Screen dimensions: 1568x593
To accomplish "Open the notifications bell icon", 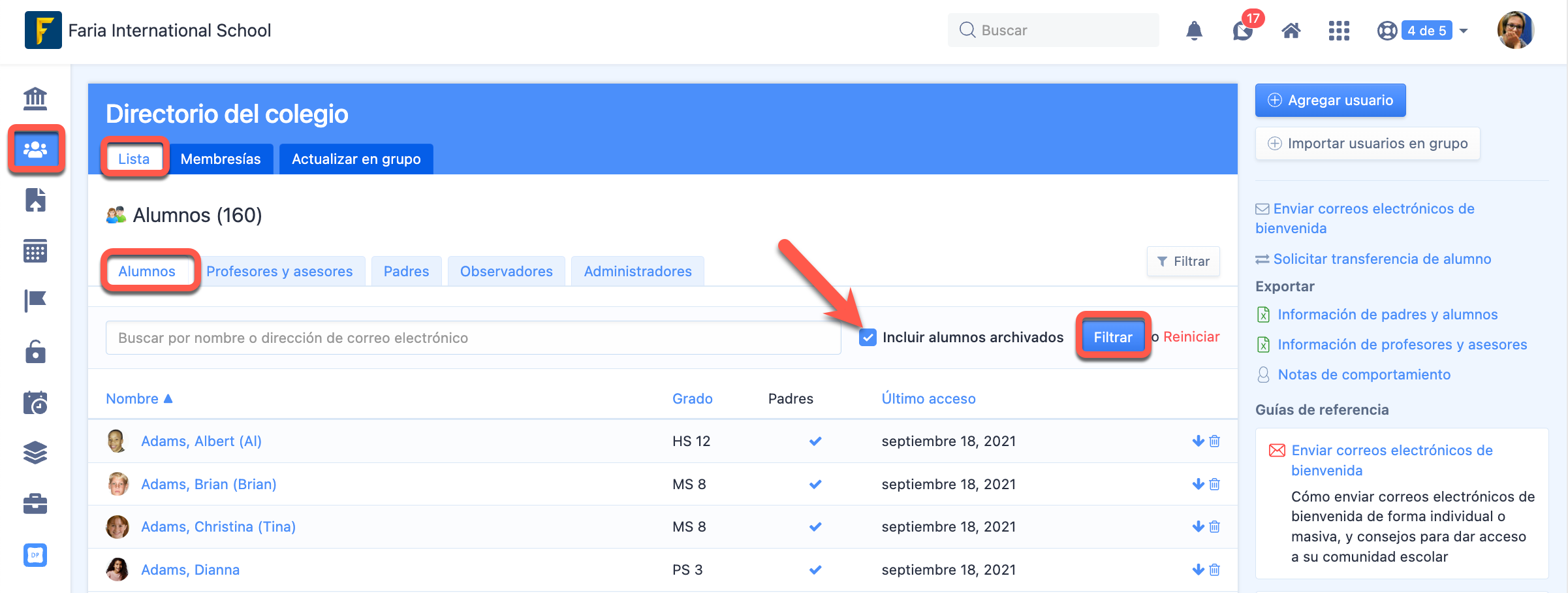I will 1194,31.
